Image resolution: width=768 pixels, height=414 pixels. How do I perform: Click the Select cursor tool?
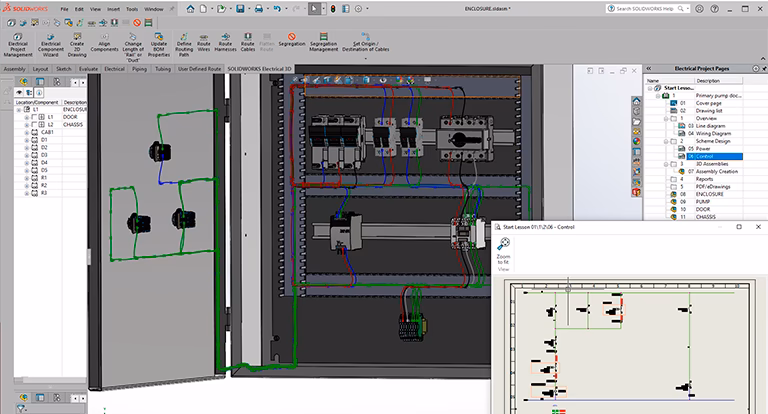[314, 9]
